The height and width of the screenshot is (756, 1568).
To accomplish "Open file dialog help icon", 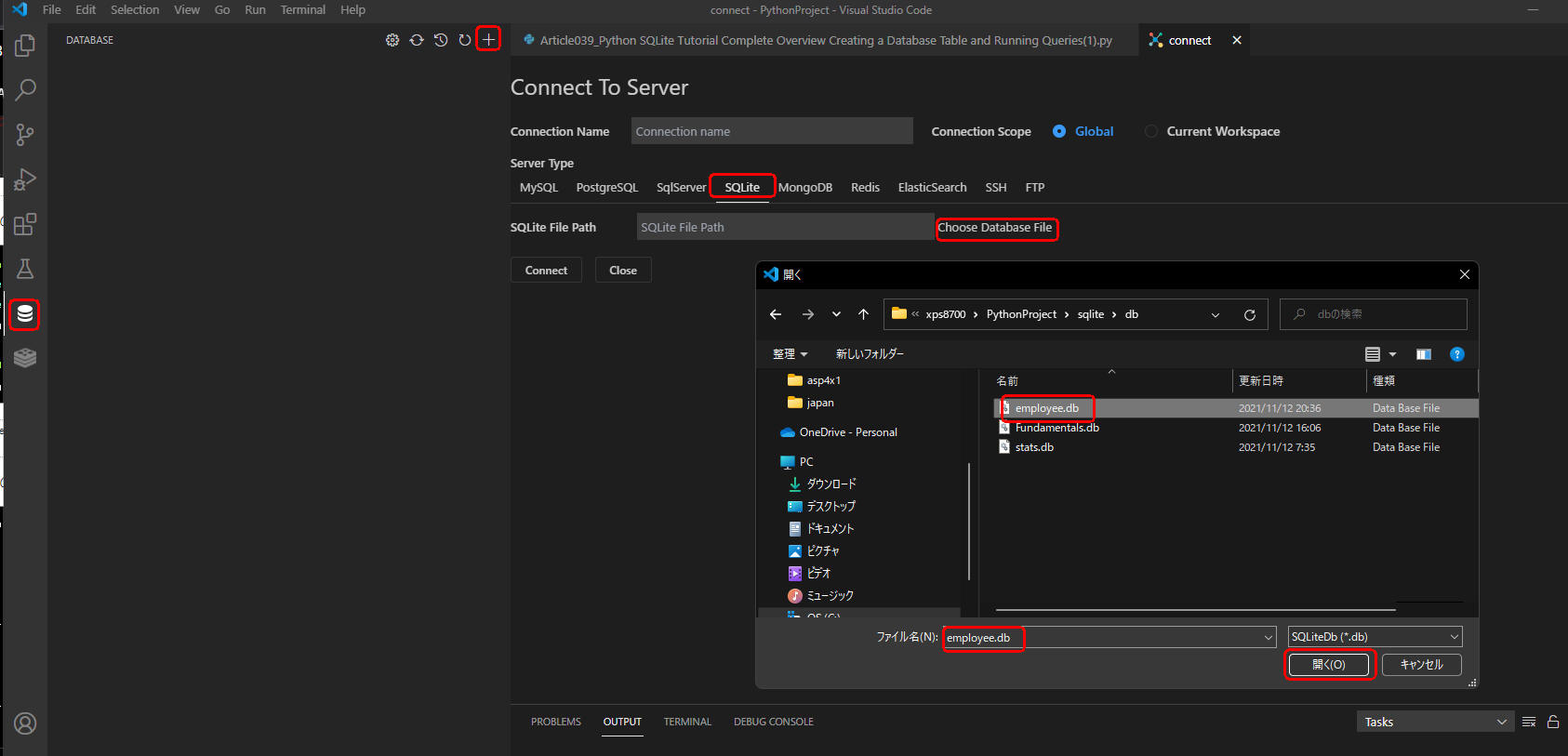I will 1457,354.
